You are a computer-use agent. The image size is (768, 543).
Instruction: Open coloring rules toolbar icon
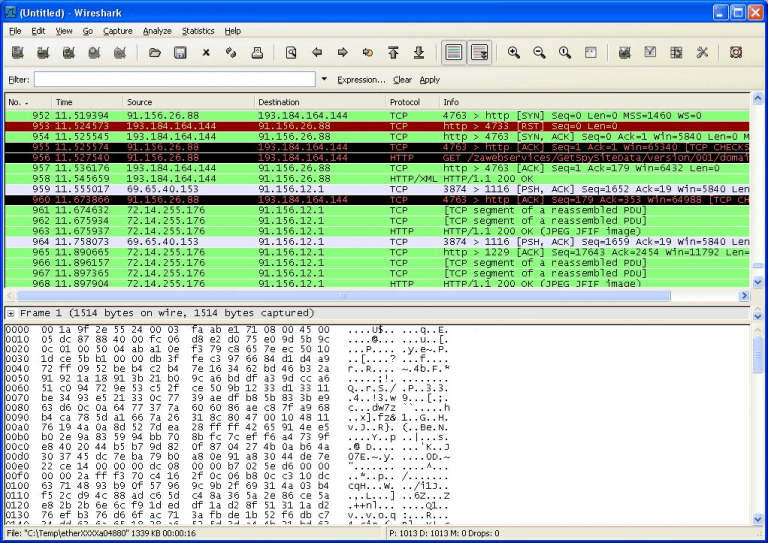676,52
